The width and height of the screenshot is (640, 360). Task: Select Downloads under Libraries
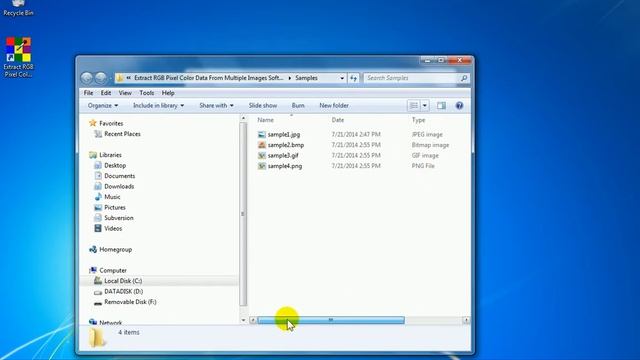point(119,187)
